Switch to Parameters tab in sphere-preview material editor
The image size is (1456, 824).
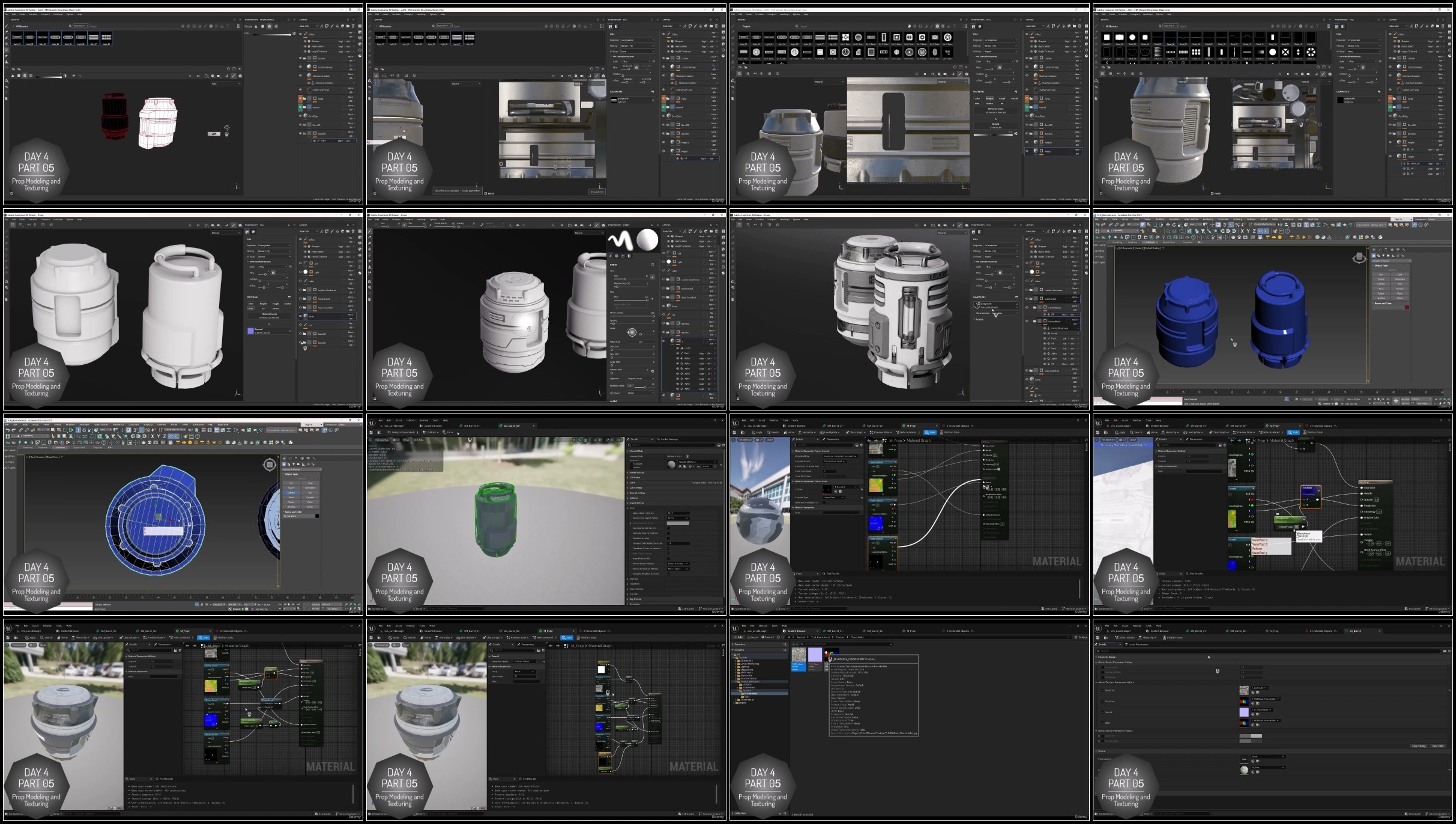(x=831, y=439)
